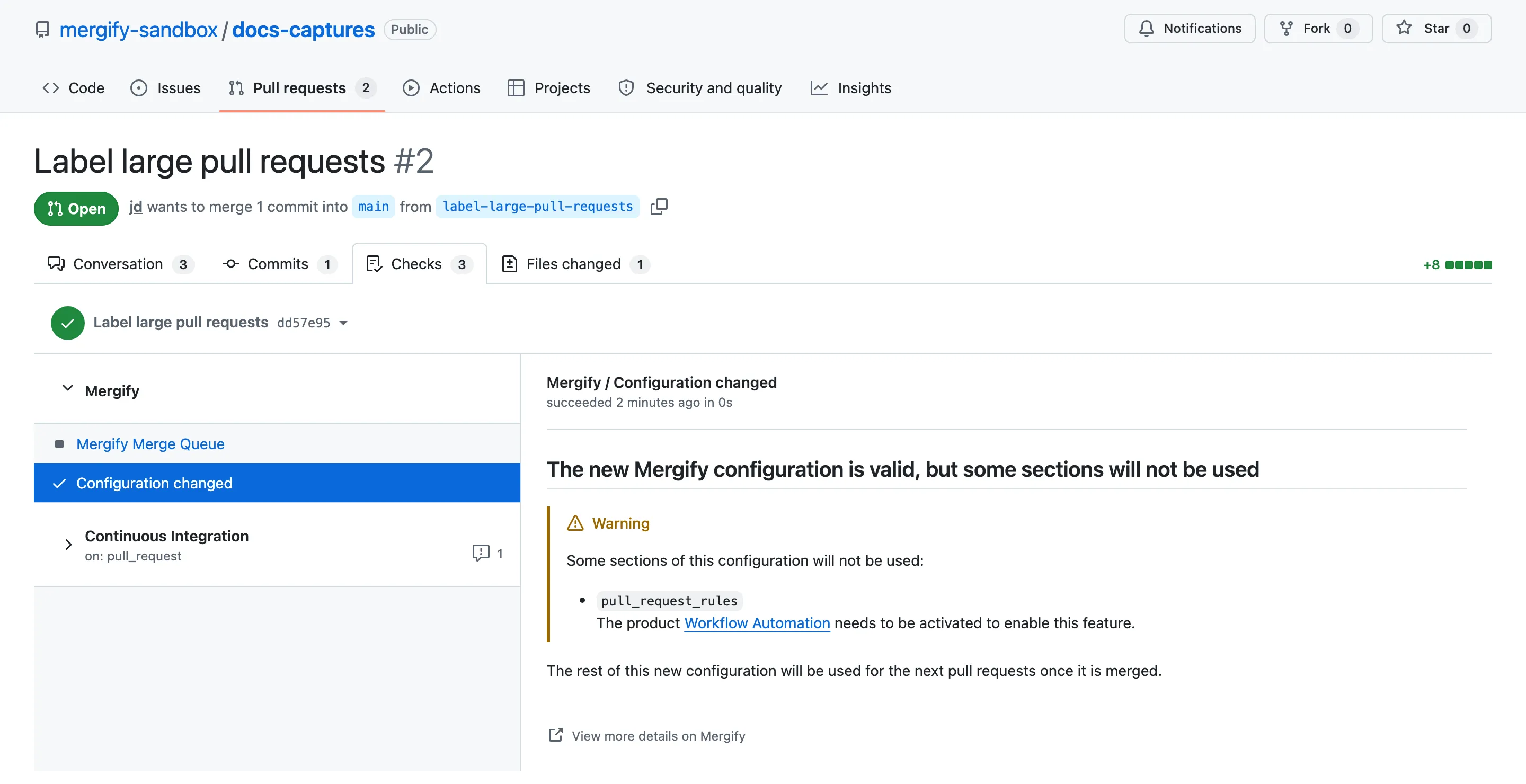Image resolution: width=1526 pixels, height=784 pixels.
Task: Open the Pull requests tab
Action: tap(302, 88)
